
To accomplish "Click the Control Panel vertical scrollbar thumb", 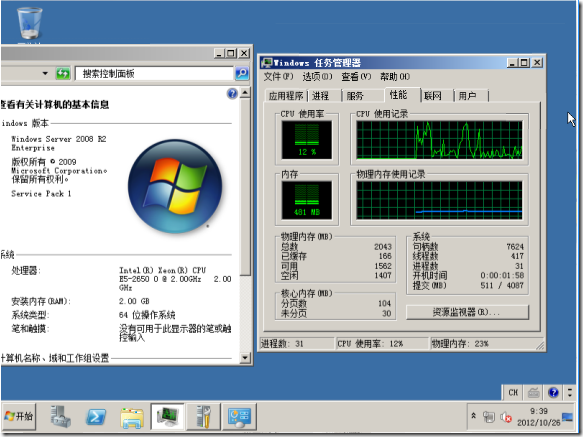I will point(245,187).
